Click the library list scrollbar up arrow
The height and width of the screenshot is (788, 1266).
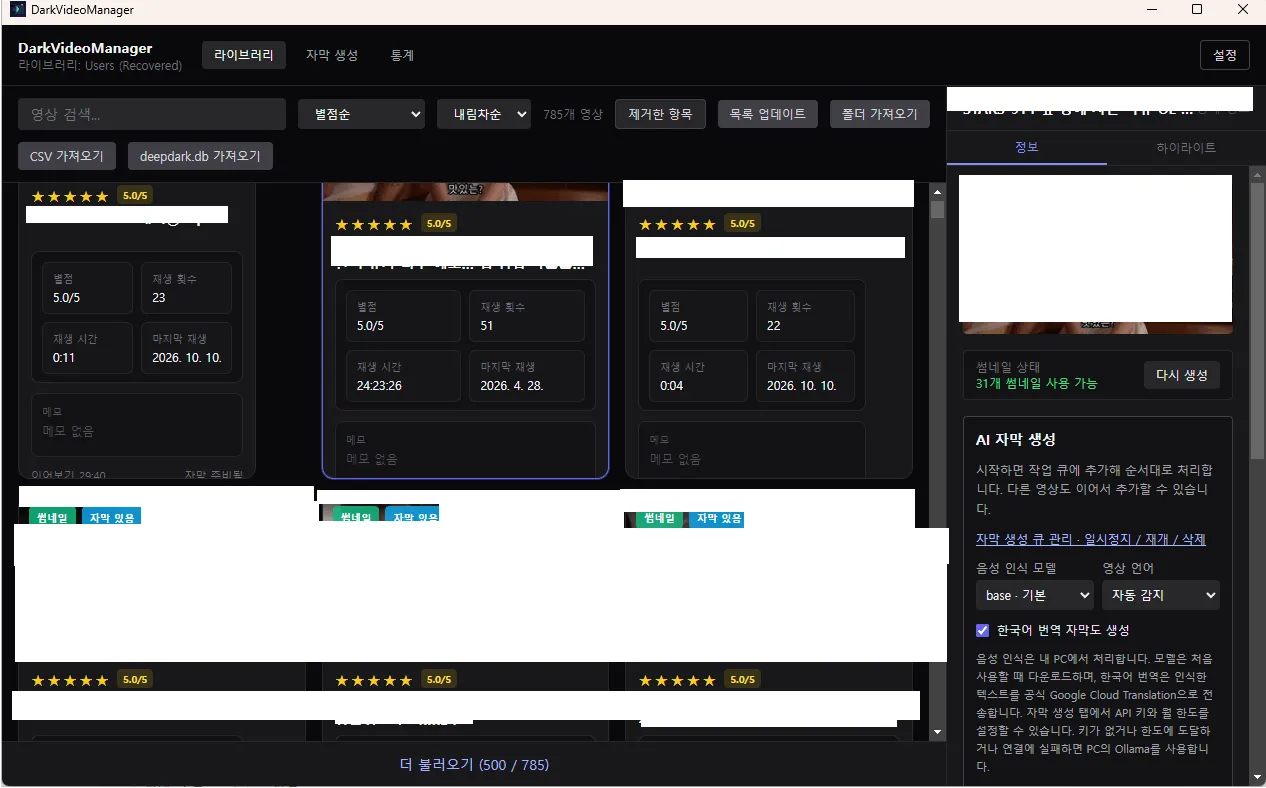(x=937, y=192)
